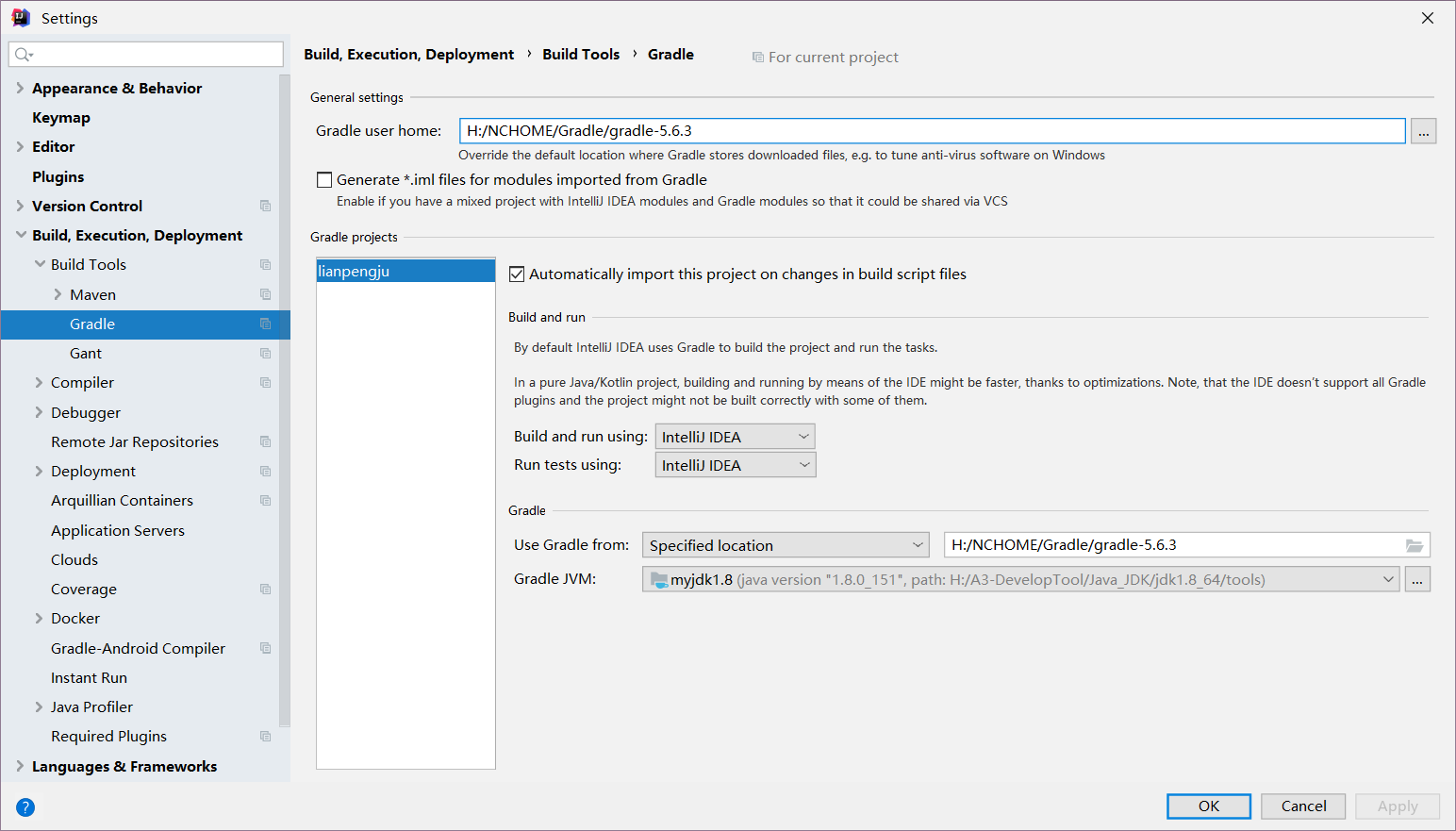Image resolution: width=1456 pixels, height=831 pixels.
Task: Expand the Docker node
Action: pyautogui.click(x=40, y=618)
